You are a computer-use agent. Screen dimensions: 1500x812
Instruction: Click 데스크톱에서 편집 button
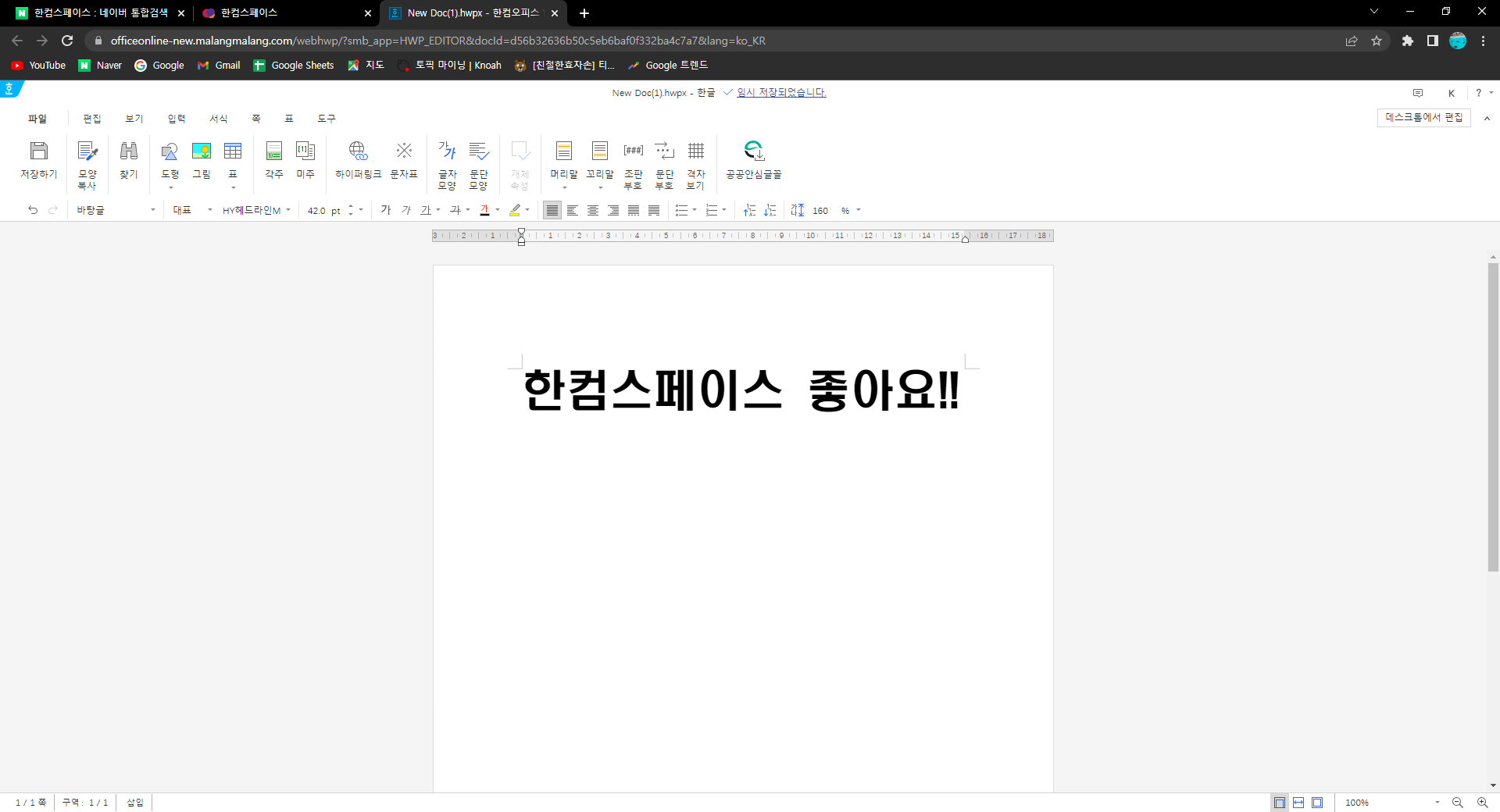1423,117
